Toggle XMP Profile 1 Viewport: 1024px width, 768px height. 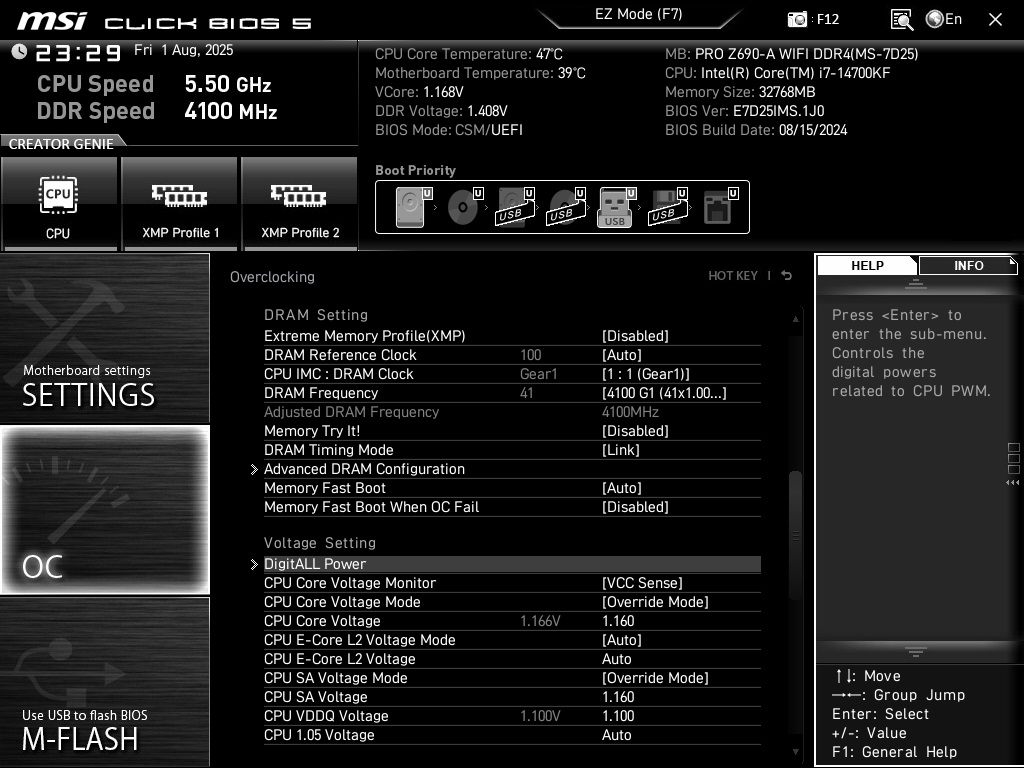pos(180,203)
